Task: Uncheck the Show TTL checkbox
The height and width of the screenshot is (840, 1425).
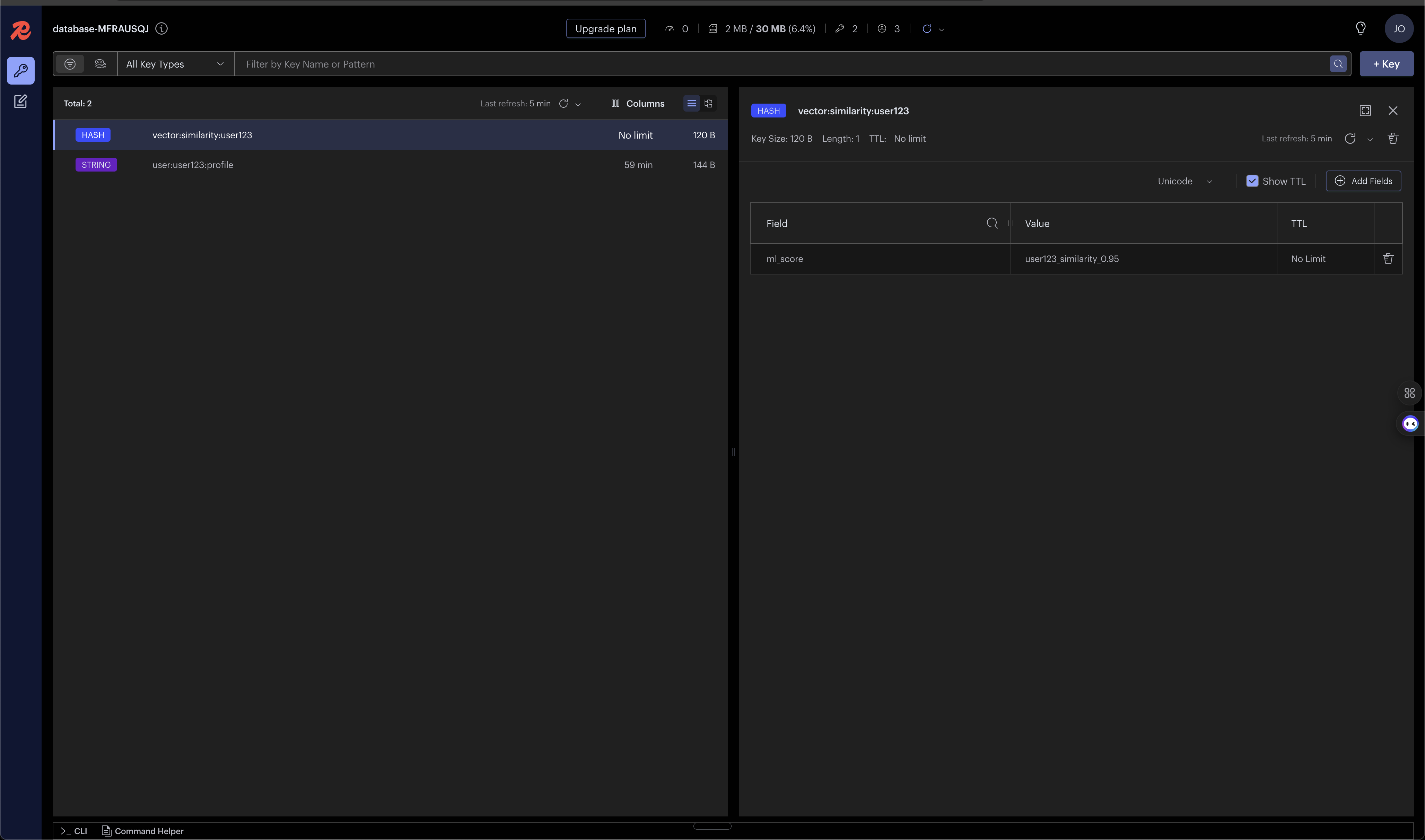Action: [1252, 181]
